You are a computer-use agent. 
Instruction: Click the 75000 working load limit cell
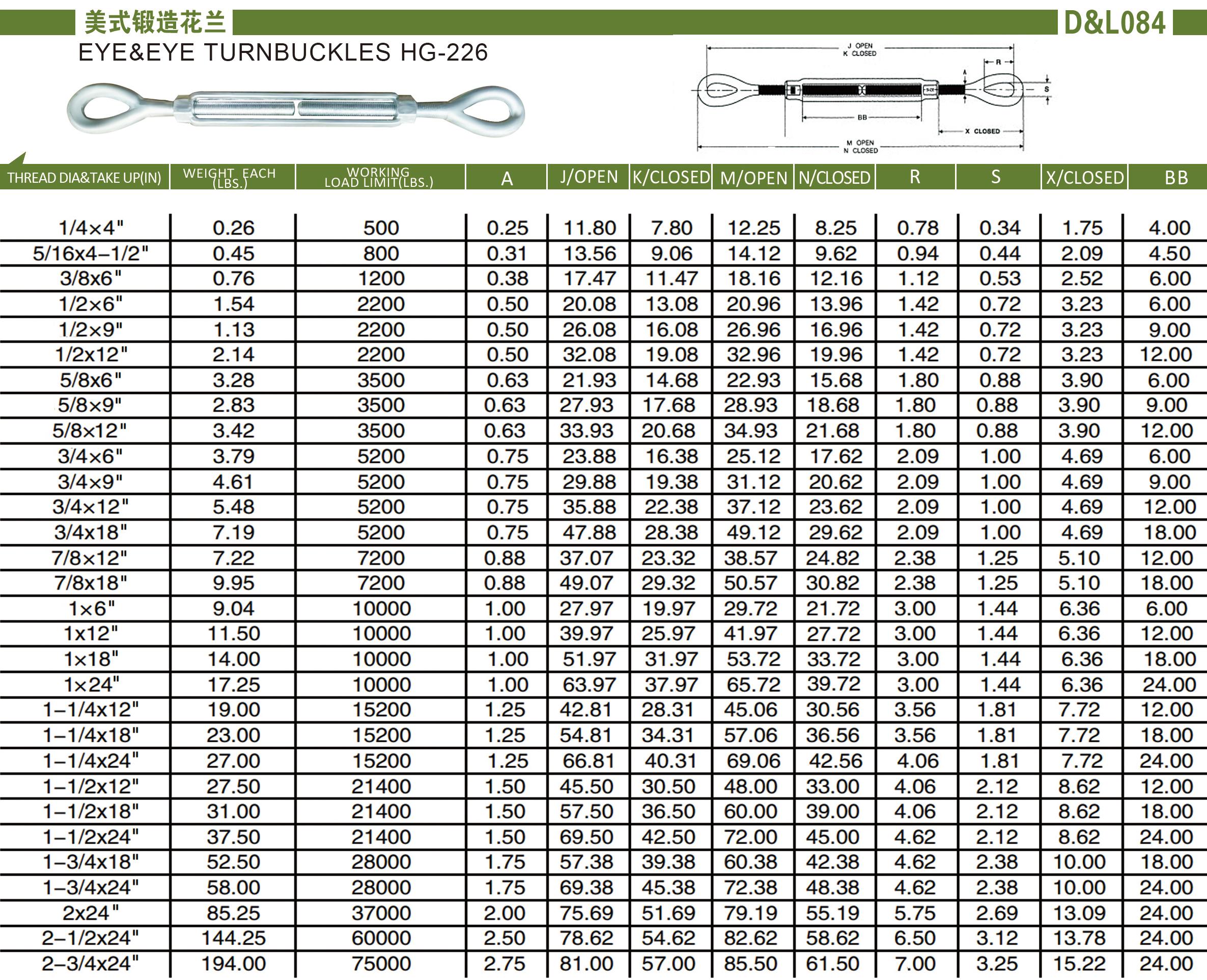click(381, 964)
